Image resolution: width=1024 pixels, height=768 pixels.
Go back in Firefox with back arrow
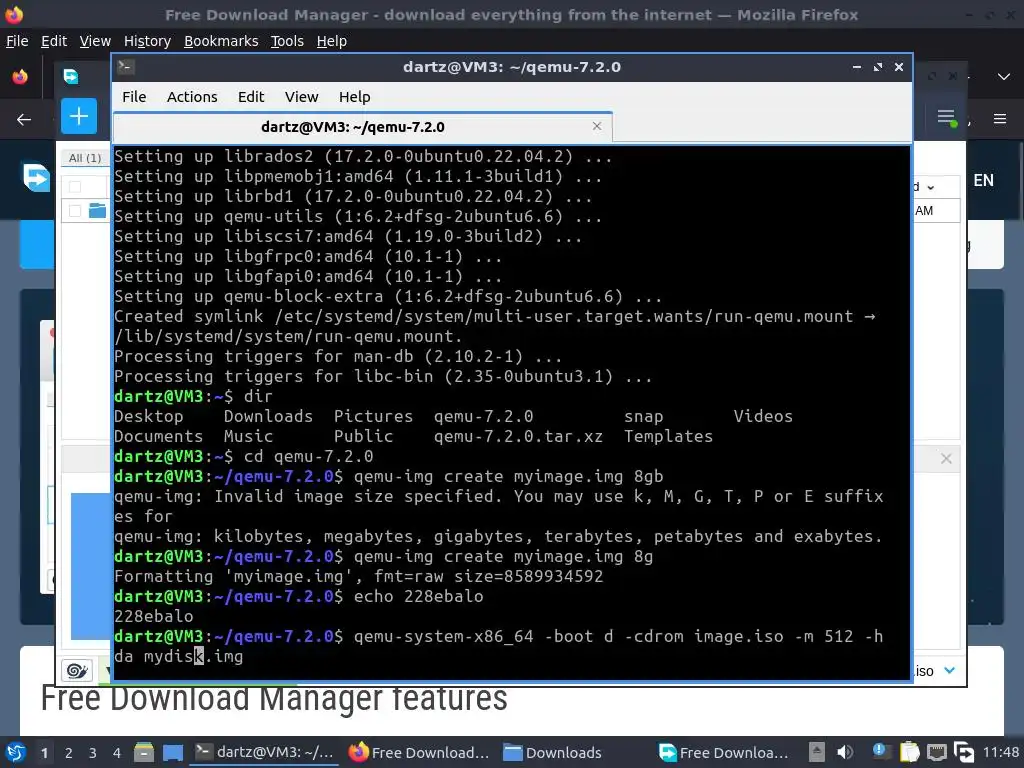pyautogui.click(x=24, y=119)
